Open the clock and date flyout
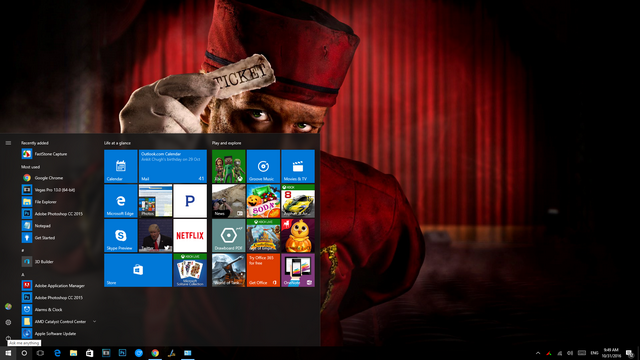The height and width of the screenshot is (360, 640). pos(611,353)
